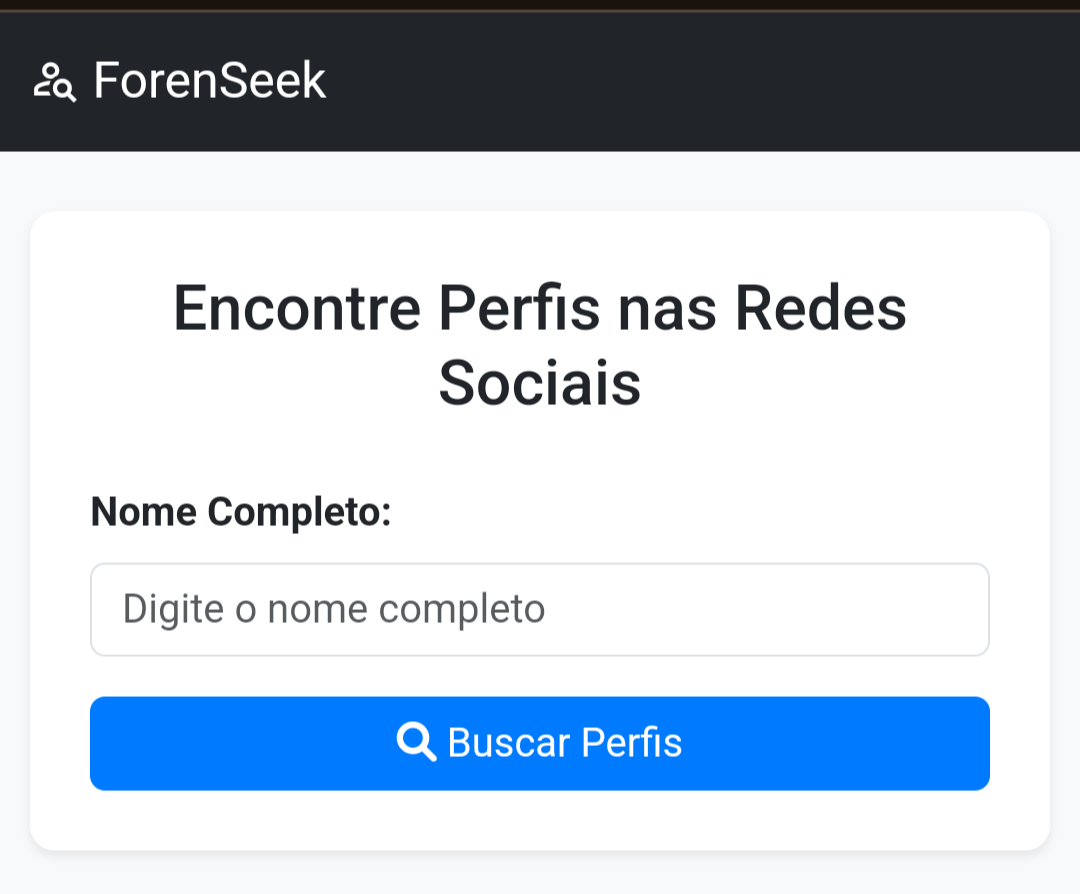Click the gray page background below the card
Screen dimensions: 1080x894
click(540, 874)
